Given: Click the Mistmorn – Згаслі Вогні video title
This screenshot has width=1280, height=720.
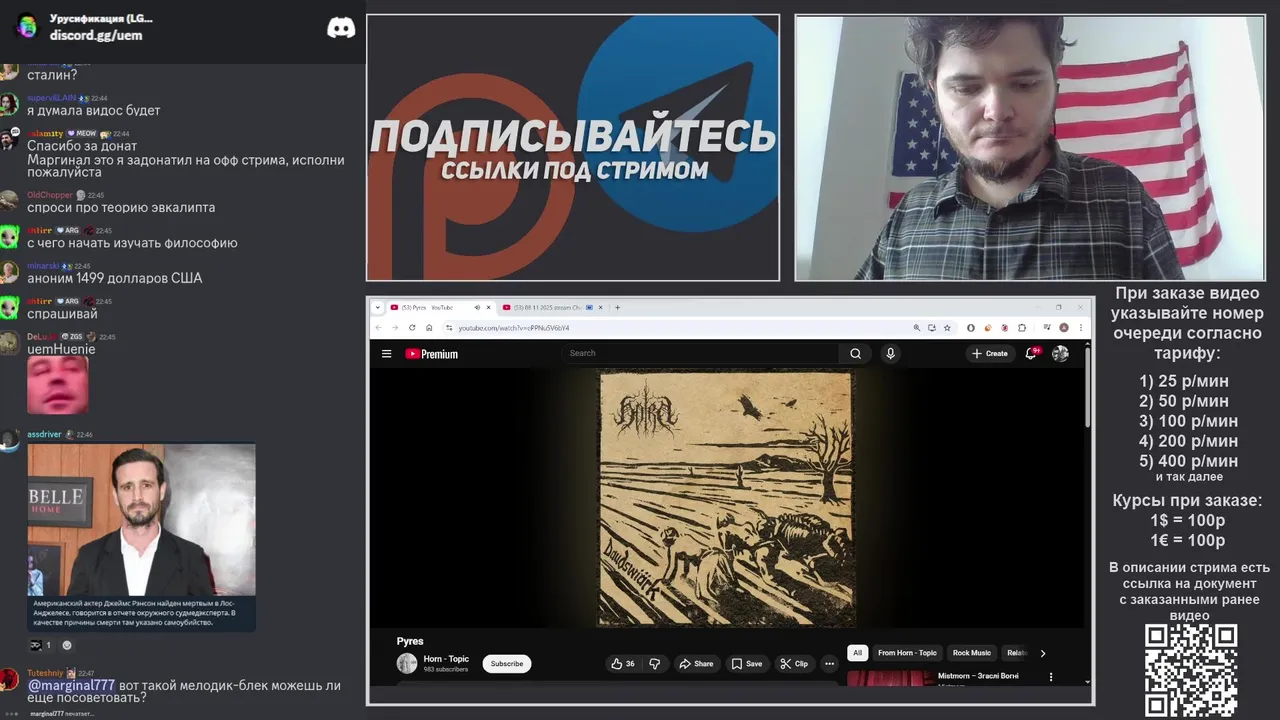Looking at the screenshot, I should point(978,676).
